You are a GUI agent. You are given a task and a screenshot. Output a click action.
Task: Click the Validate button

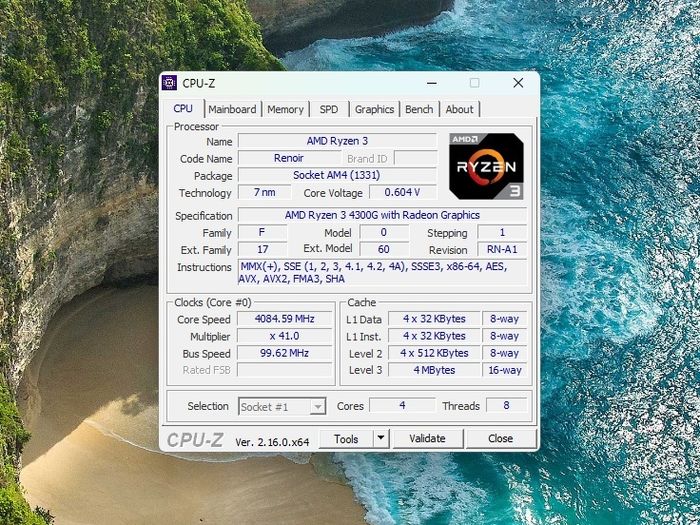click(x=428, y=439)
